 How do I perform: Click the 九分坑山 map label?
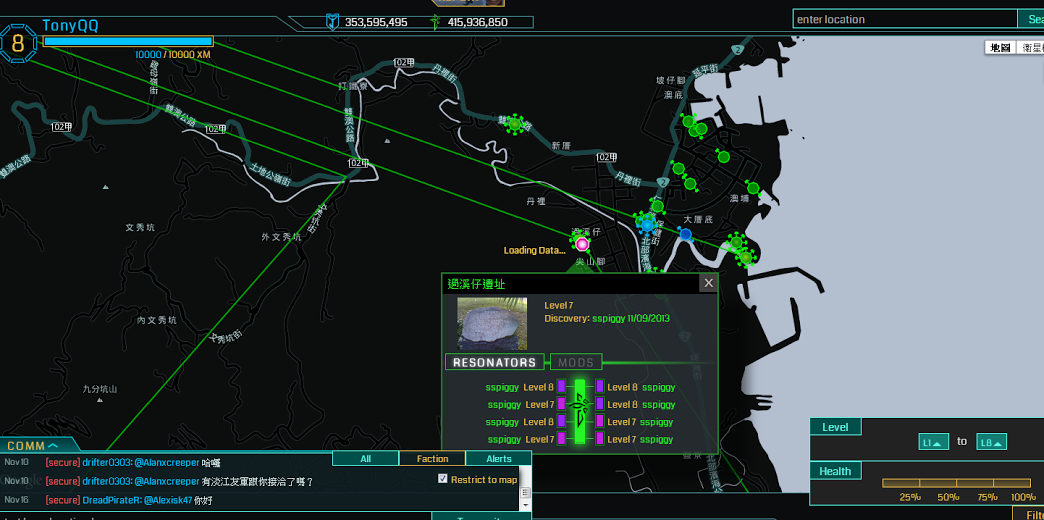(100, 389)
